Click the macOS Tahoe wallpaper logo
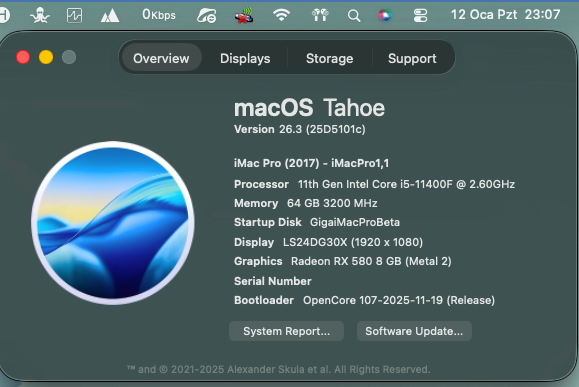579x387 pixels. click(x=113, y=223)
